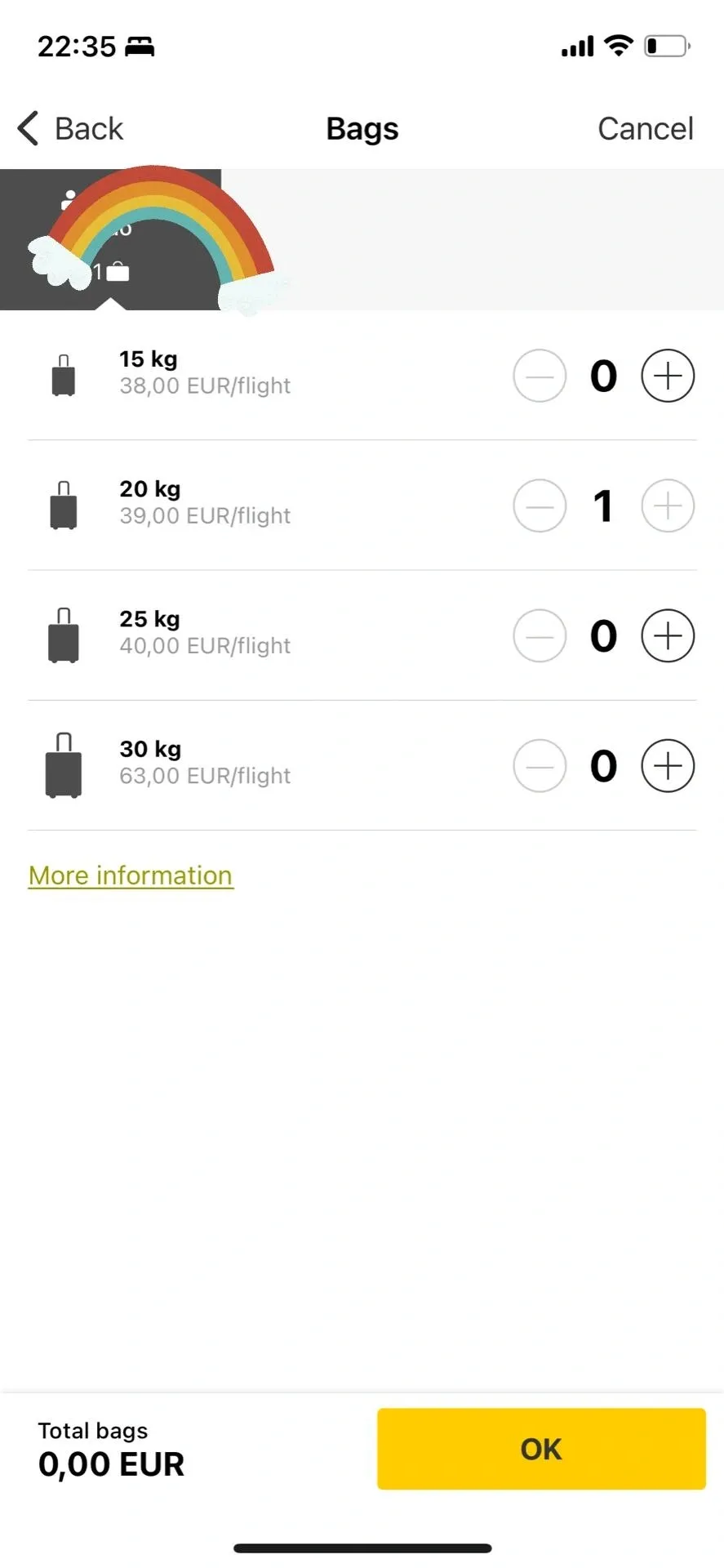Tap minus for the 20 kg bag
The height and width of the screenshot is (1568, 724).
pyautogui.click(x=540, y=506)
